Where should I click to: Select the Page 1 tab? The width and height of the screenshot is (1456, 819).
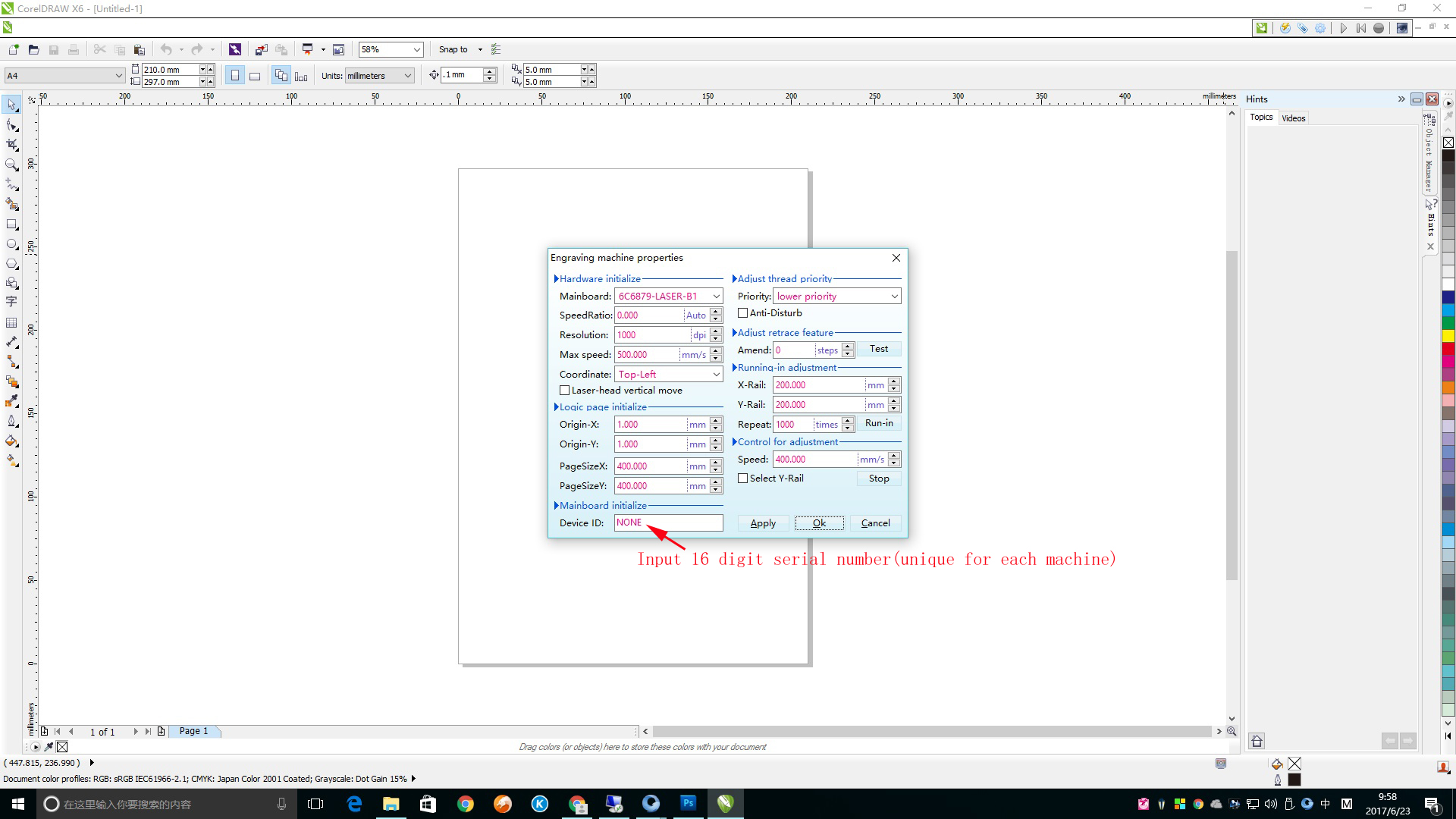tap(193, 731)
